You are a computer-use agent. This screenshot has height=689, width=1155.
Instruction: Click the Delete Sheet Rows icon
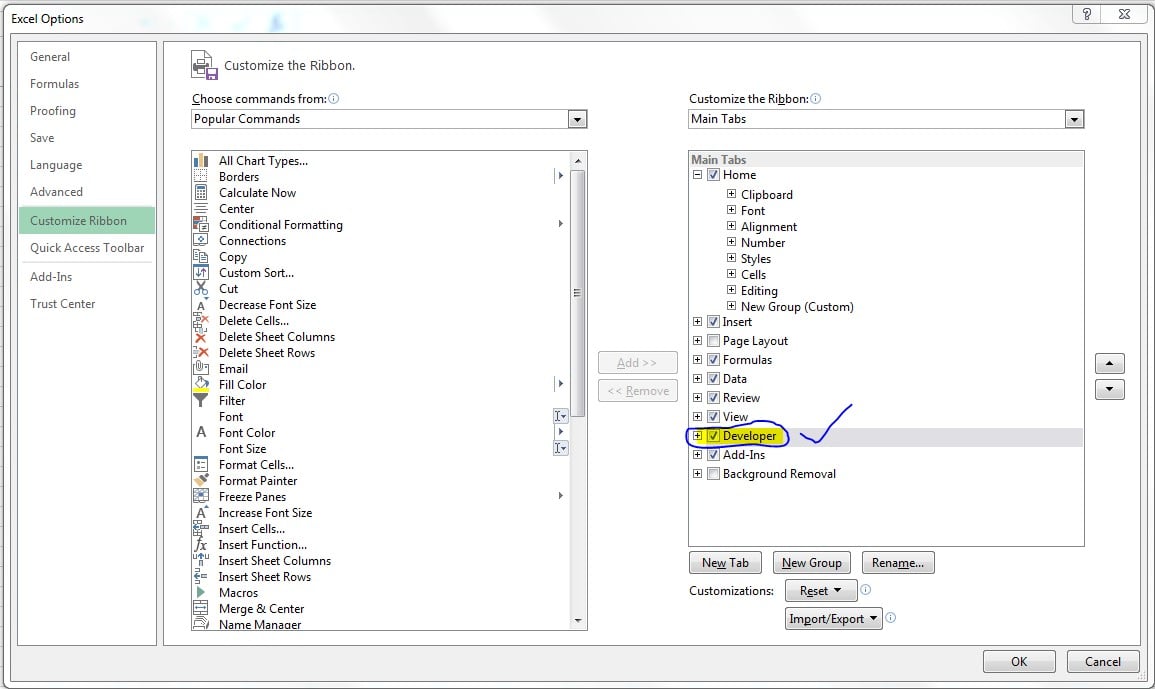pyautogui.click(x=200, y=353)
